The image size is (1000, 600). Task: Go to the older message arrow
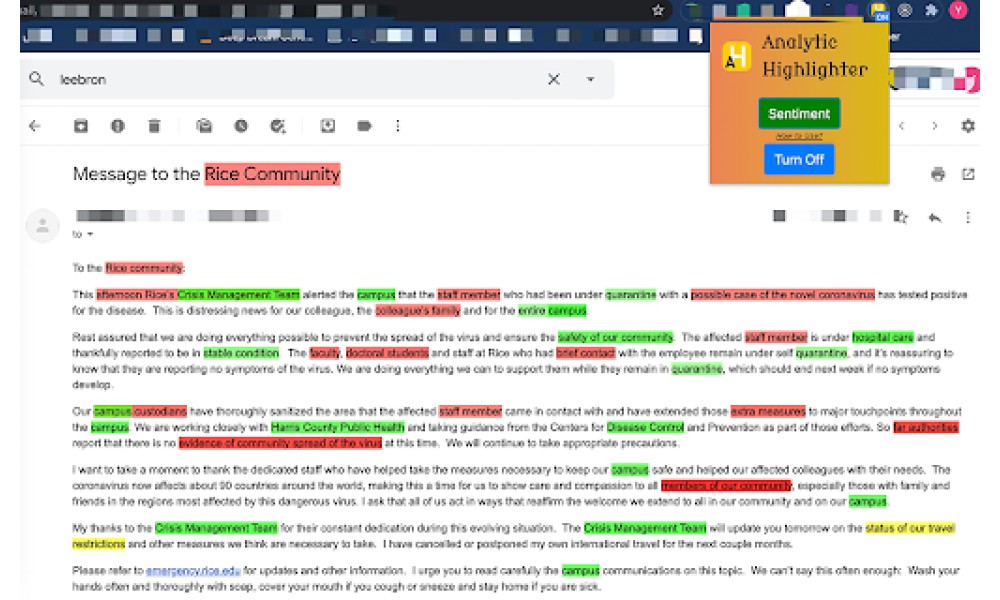pyautogui.click(x=935, y=126)
